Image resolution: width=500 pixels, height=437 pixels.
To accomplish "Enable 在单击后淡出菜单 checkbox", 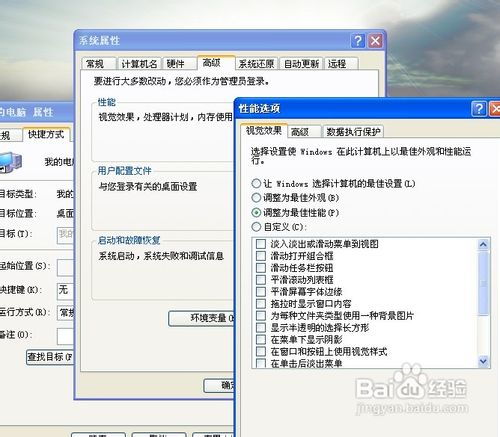I will (x=261, y=363).
